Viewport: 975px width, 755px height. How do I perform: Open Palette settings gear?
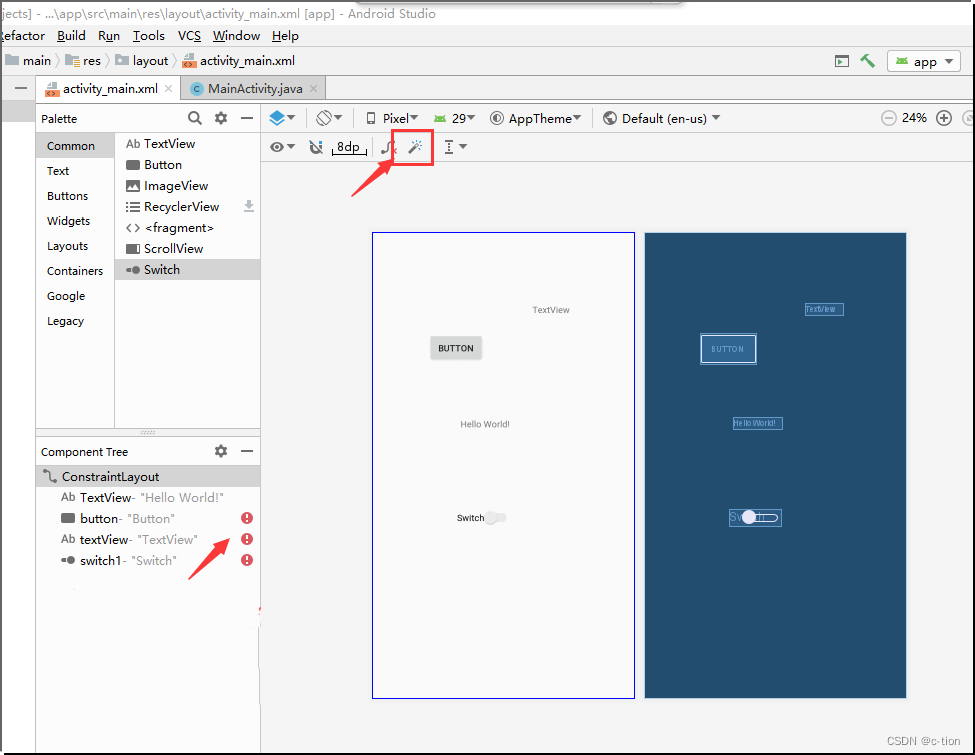pyautogui.click(x=221, y=118)
